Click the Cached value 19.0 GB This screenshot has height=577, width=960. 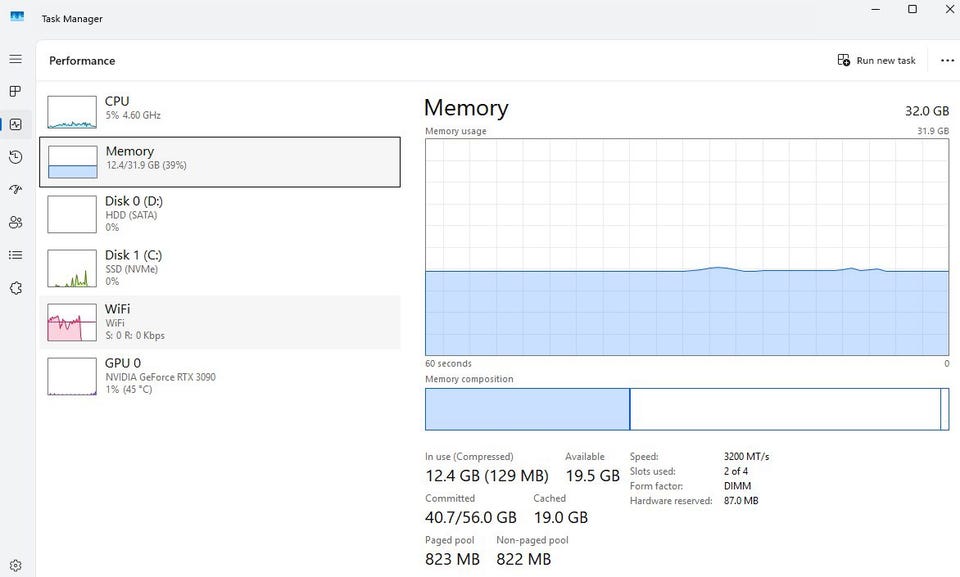pos(560,518)
